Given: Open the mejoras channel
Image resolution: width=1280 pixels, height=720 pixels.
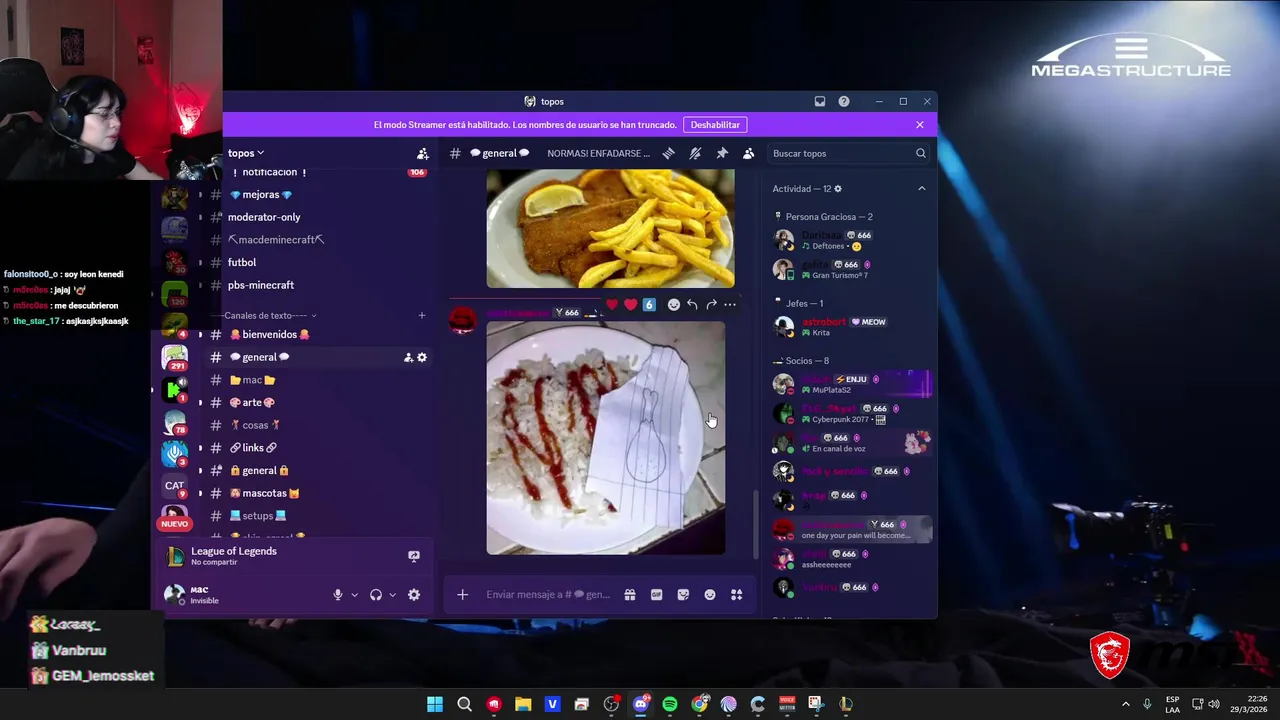Looking at the screenshot, I should pos(260,194).
